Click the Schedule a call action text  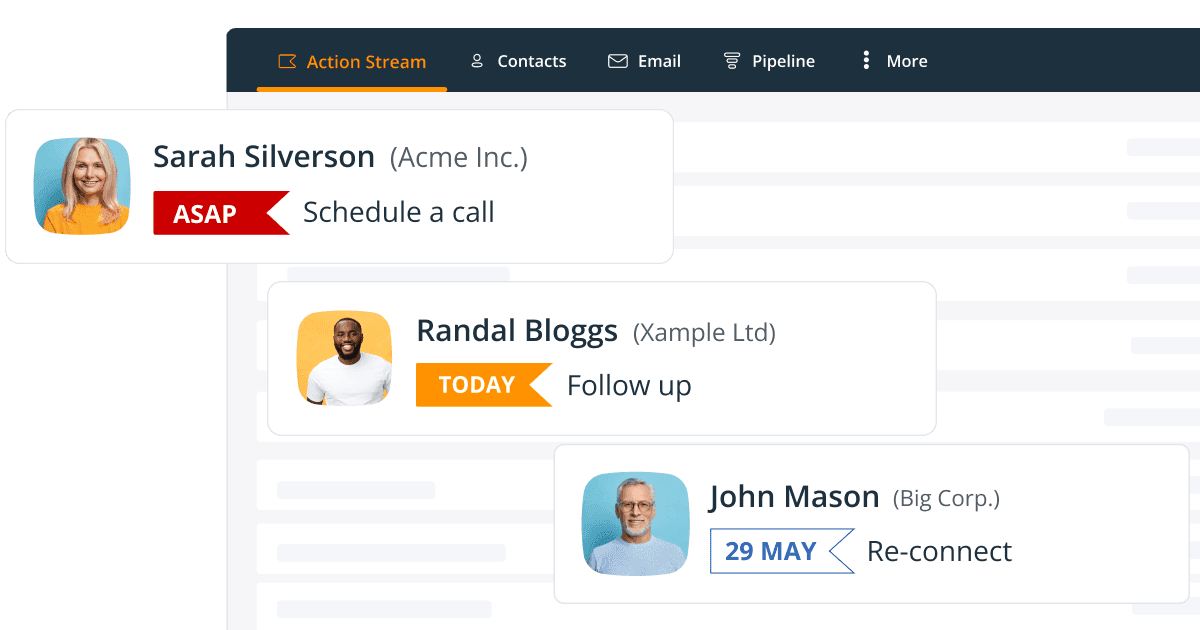399,212
